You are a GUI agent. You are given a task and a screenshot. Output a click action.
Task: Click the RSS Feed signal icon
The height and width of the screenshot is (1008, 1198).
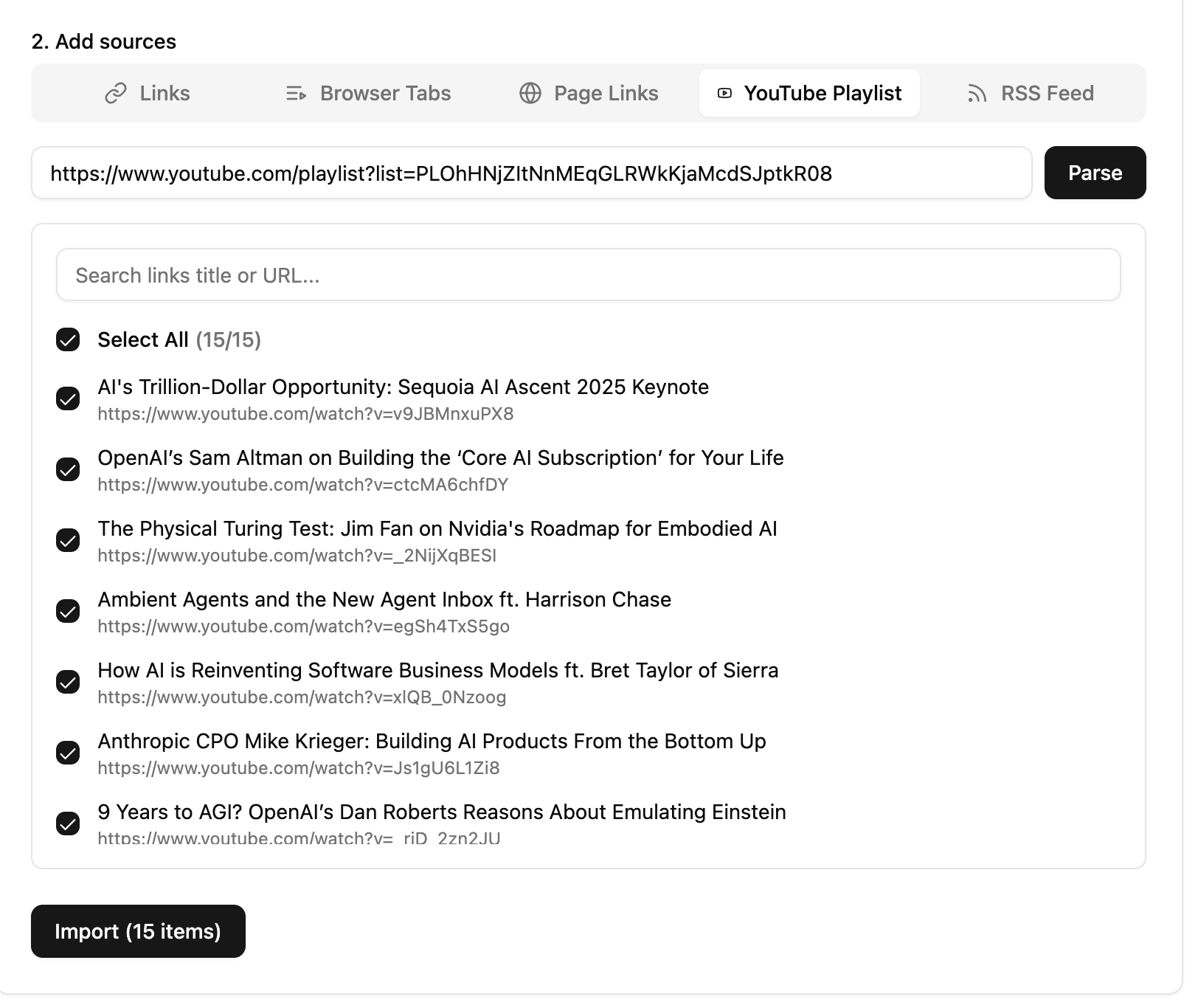[x=977, y=94]
